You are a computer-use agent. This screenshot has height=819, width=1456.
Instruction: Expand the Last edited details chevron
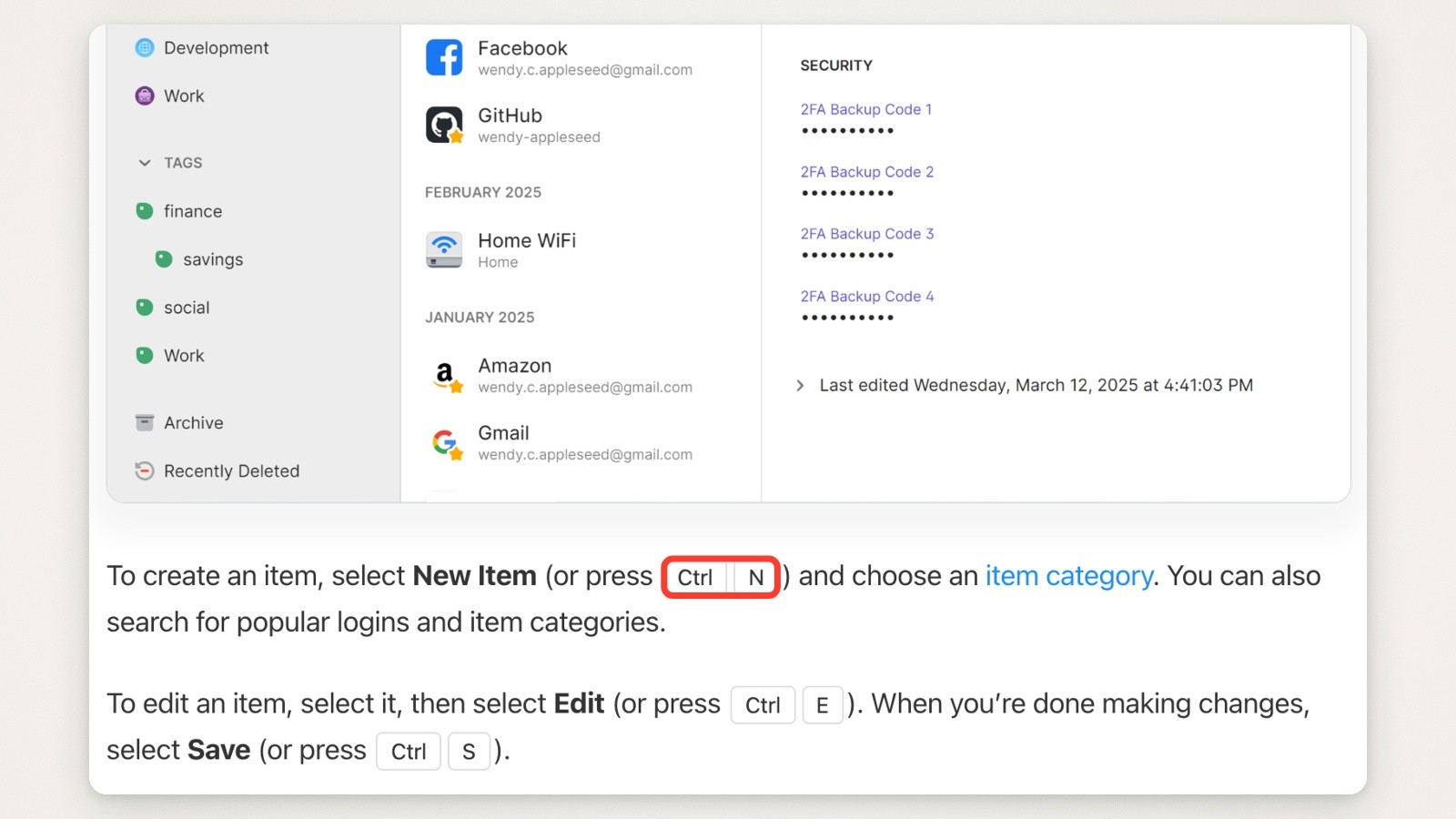(x=800, y=385)
